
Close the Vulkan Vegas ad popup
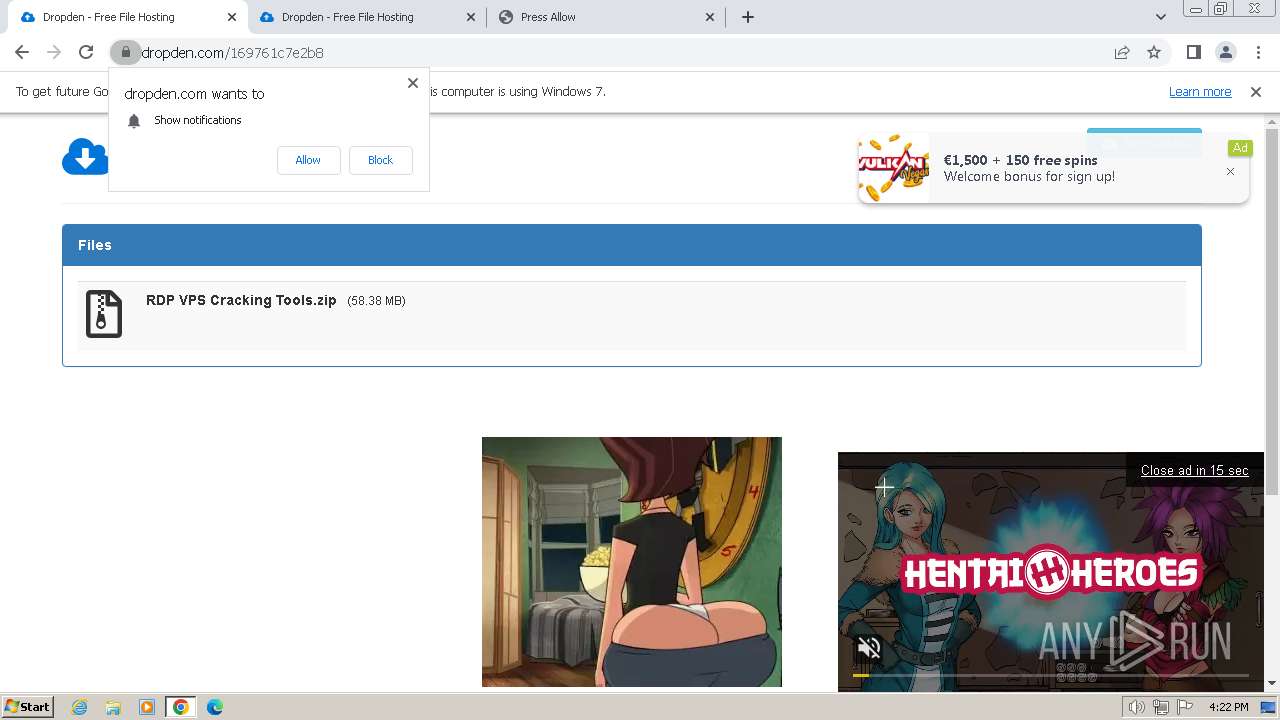pyautogui.click(x=1230, y=172)
